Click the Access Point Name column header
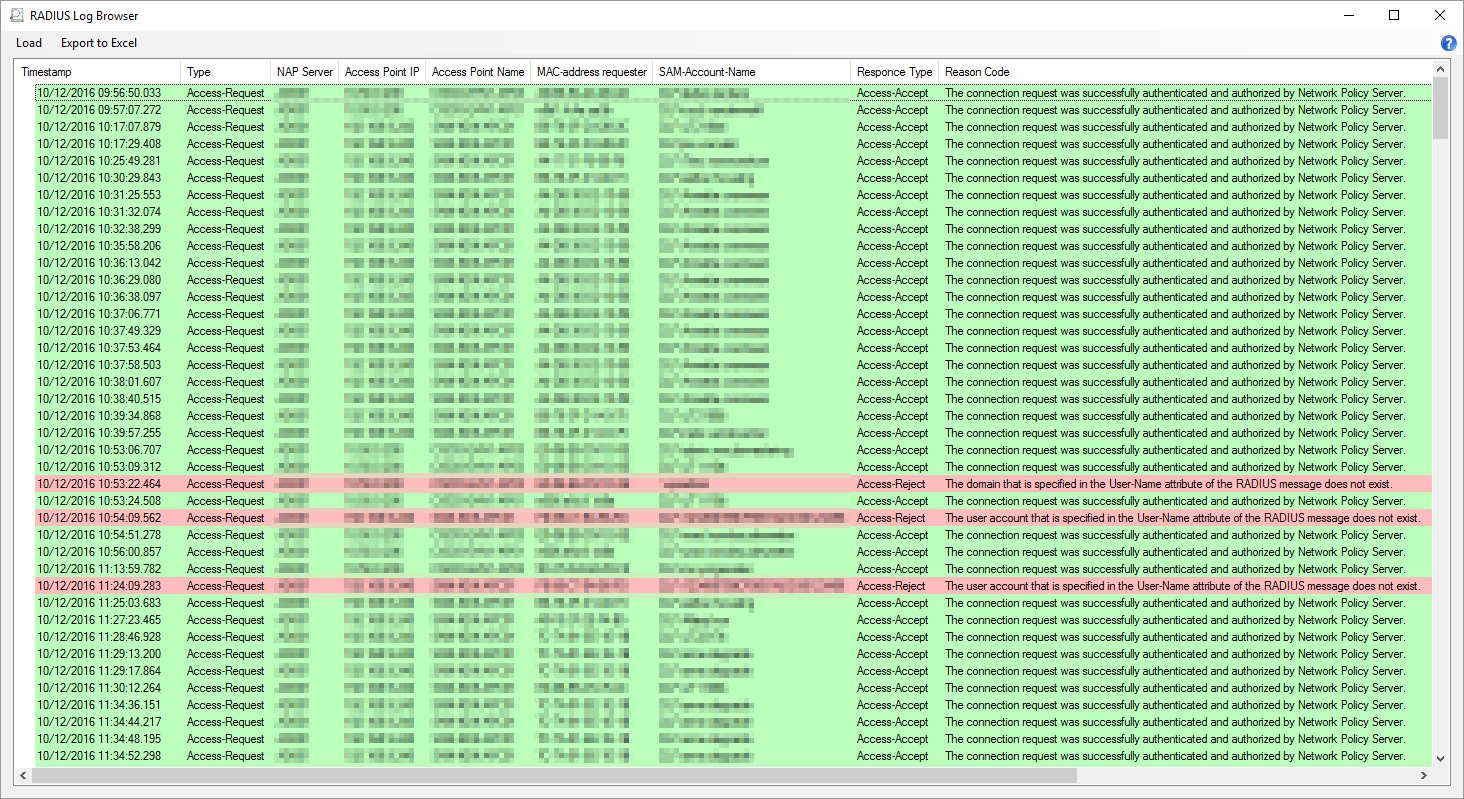Image resolution: width=1464 pixels, height=799 pixels. pos(478,71)
